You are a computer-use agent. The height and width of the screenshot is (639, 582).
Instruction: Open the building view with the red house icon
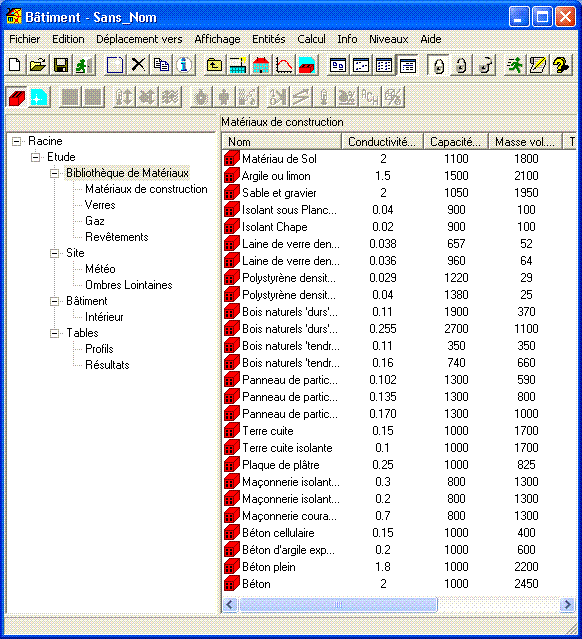(x=261, y=65)
